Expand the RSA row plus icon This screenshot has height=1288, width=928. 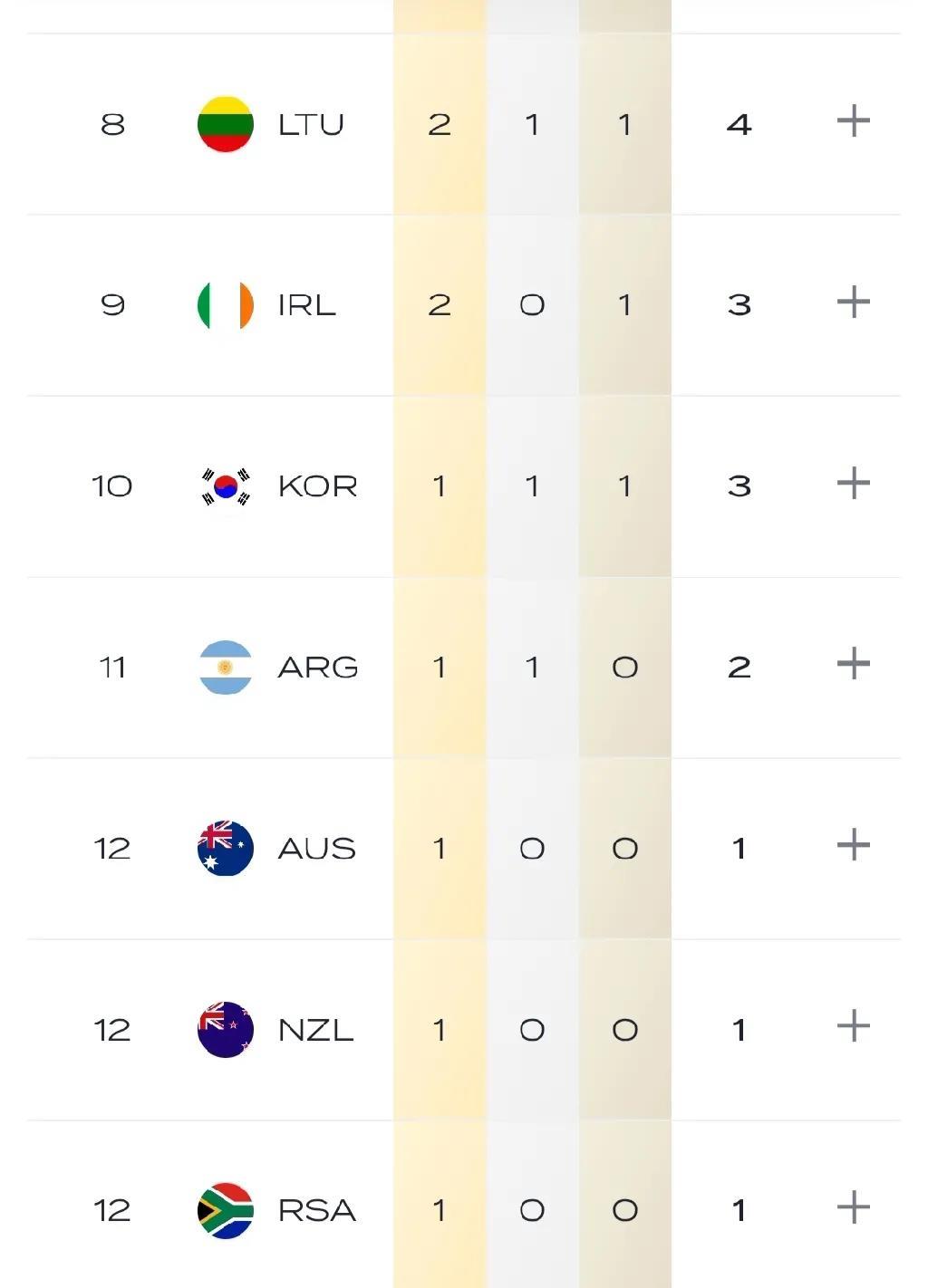[853, 1207]
